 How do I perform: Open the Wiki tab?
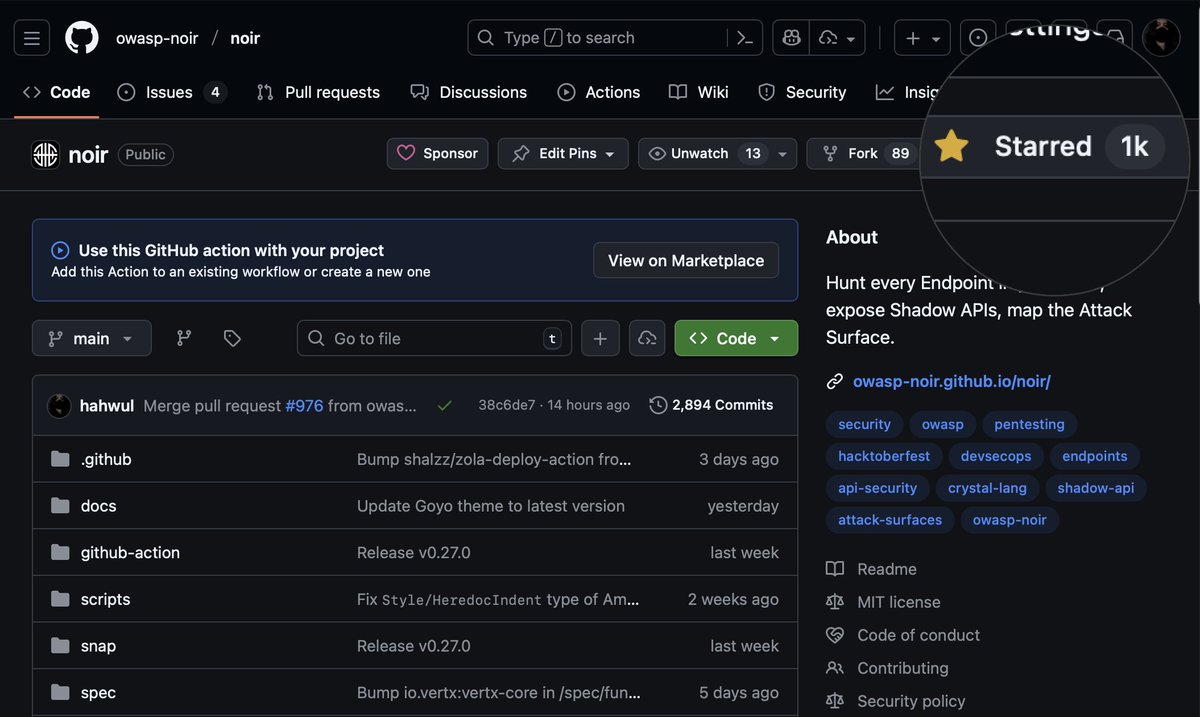click(698, 92)
